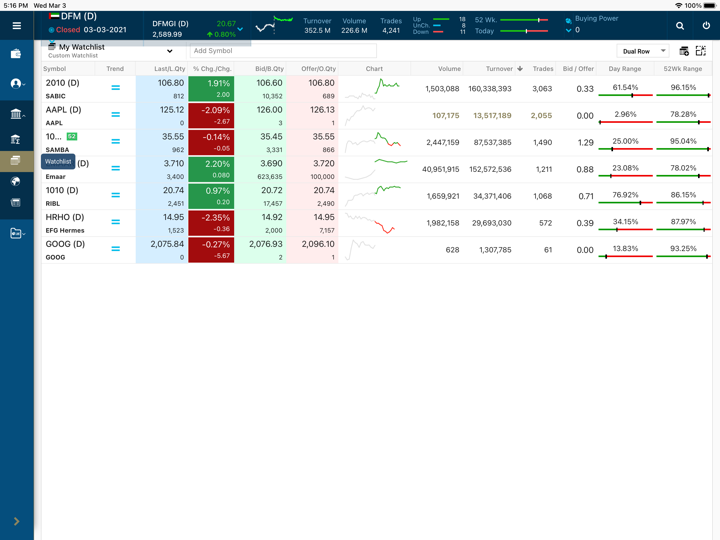The width and height of the screenshot is (720, 540).
Task: Sort by the Turnover column header
Action: [500, 69]
